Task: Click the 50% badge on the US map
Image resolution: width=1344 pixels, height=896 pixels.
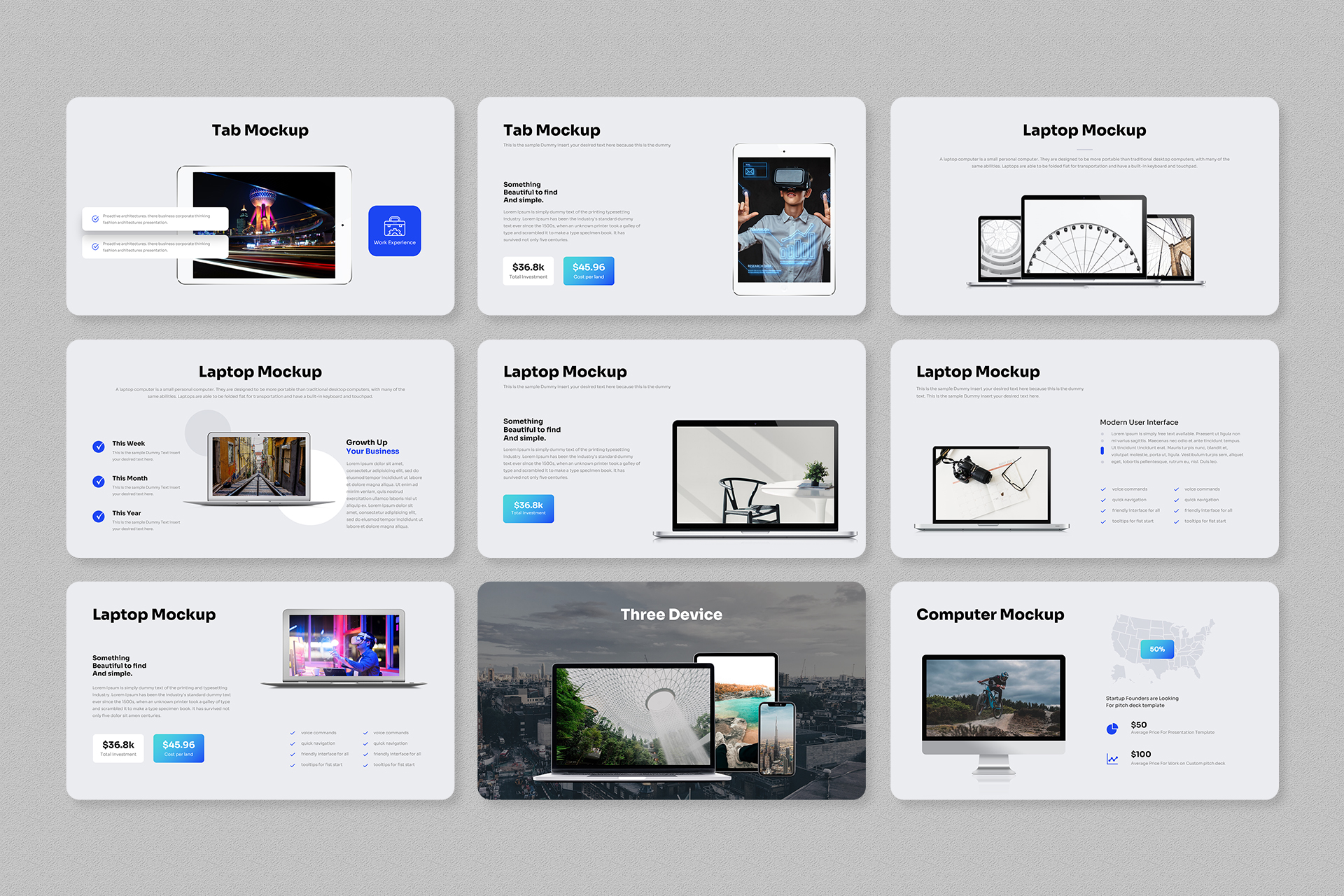Action: (x=1157, y=649)
